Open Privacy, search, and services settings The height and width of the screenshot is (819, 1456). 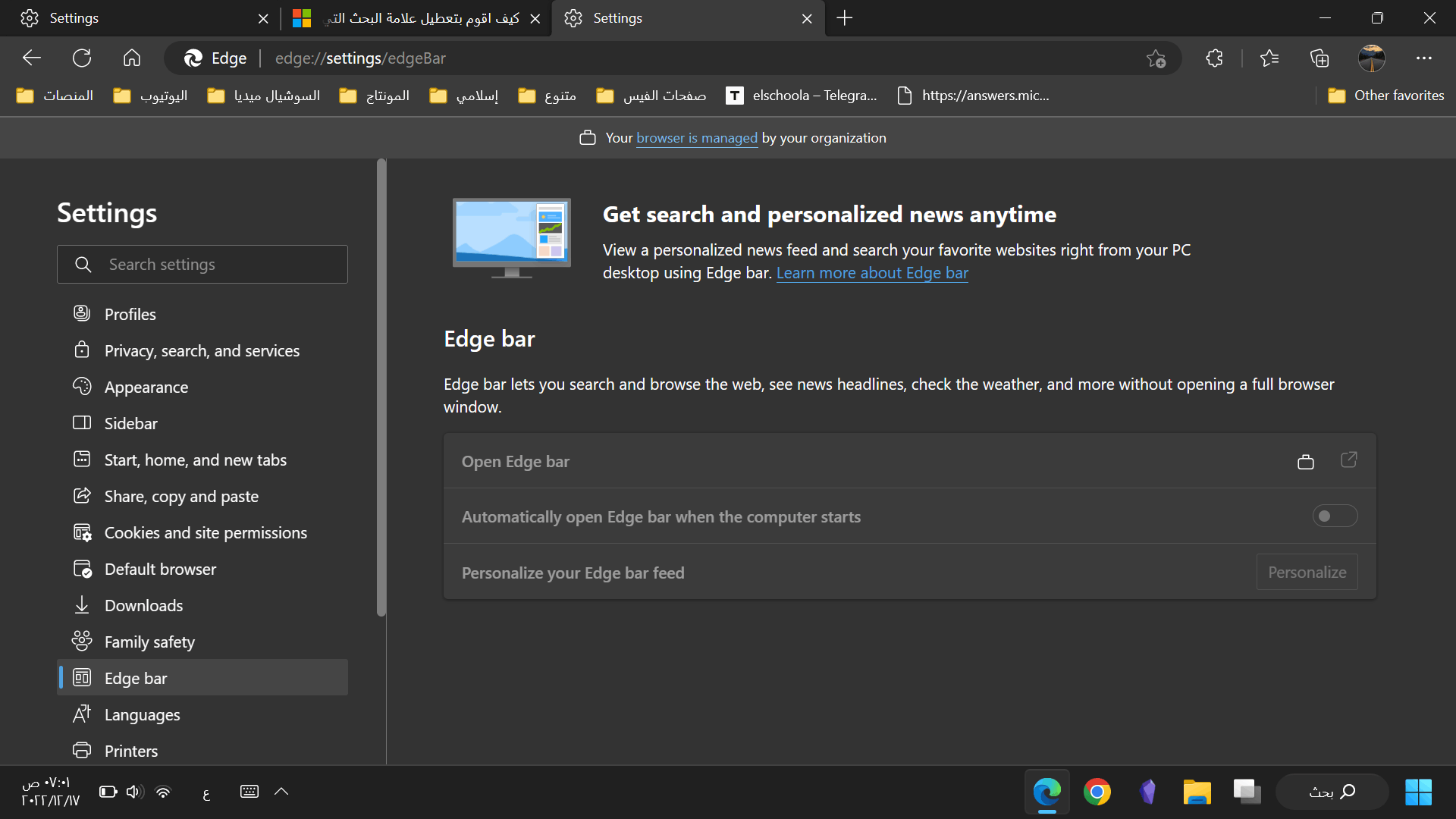click(x=202, y=351)
